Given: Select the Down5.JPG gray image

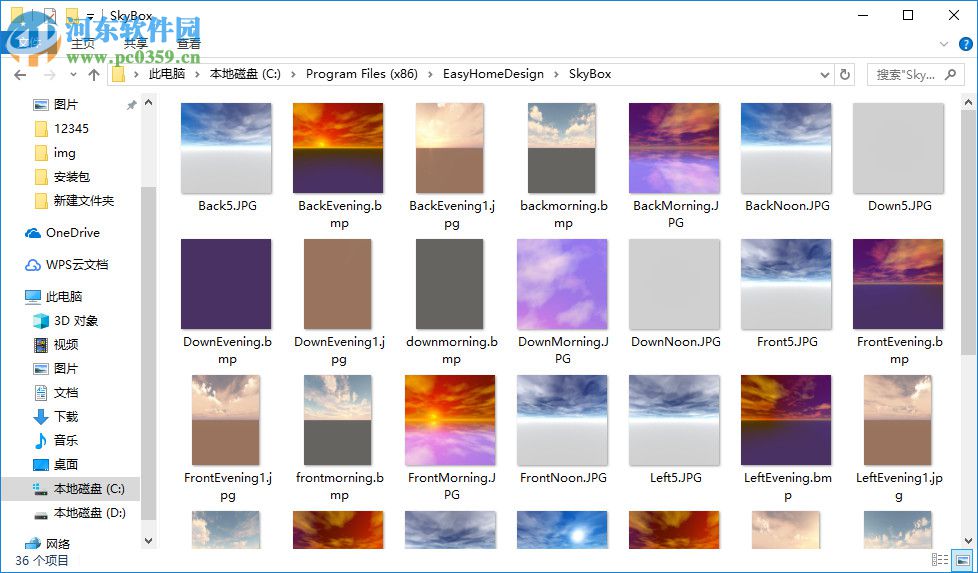Looking at the screenshot, I should point(899,148).
